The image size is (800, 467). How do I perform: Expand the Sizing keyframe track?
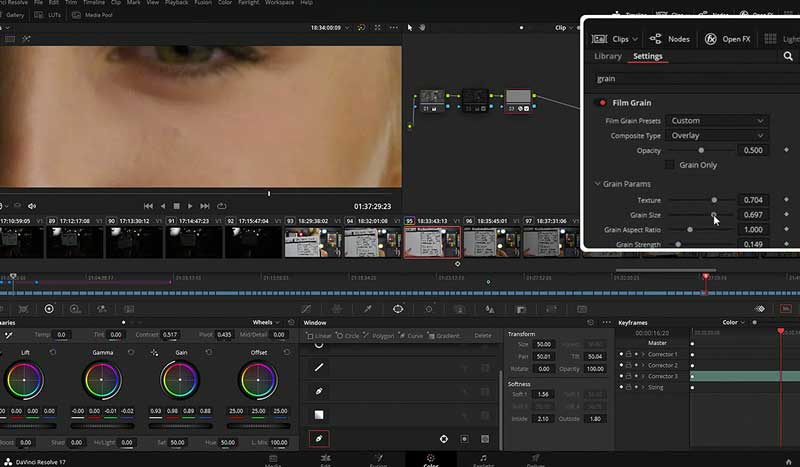click(643, 387)
